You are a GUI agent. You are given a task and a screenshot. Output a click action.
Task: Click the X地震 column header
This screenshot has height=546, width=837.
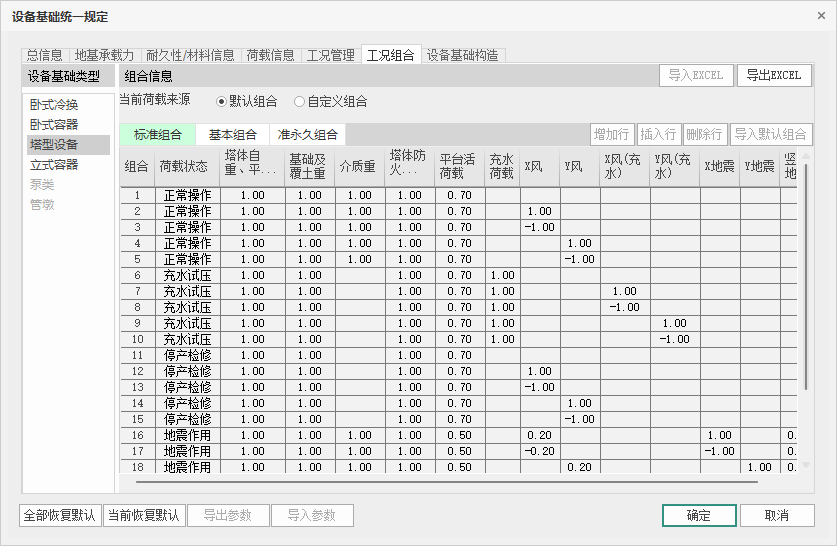coord(720,167)
